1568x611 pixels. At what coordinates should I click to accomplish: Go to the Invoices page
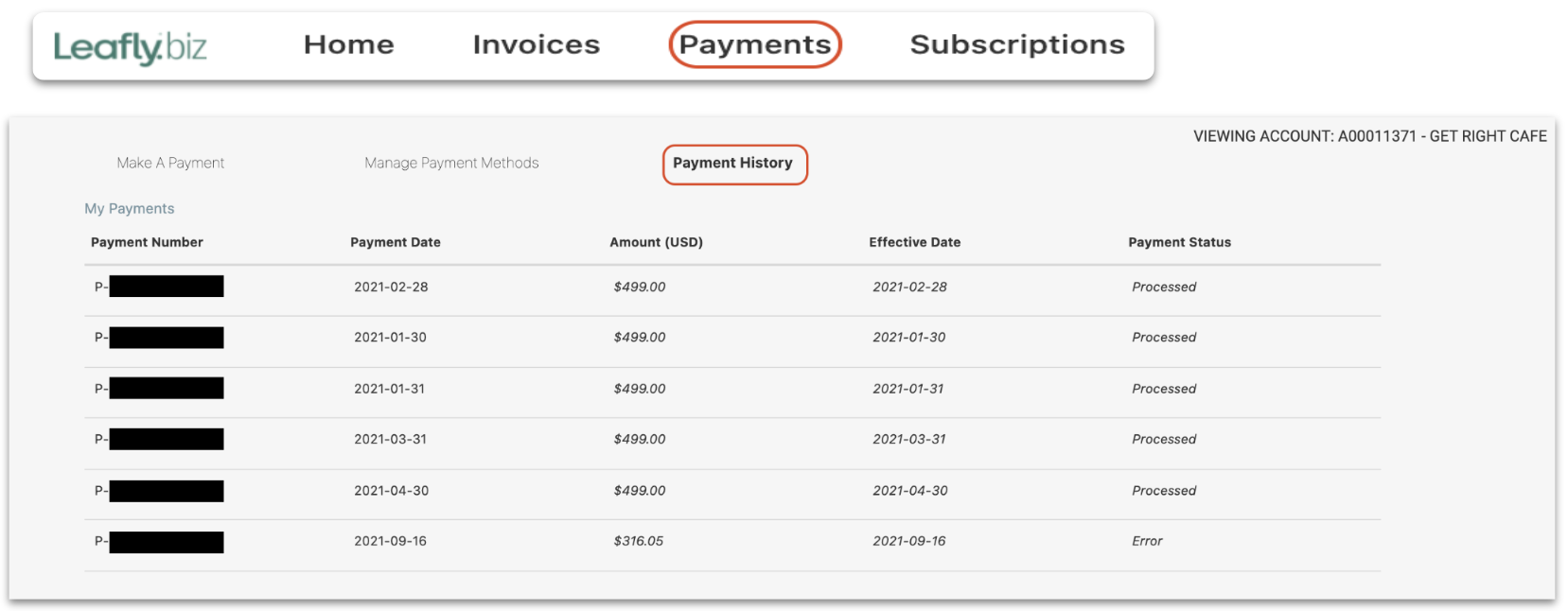point(536,44)
